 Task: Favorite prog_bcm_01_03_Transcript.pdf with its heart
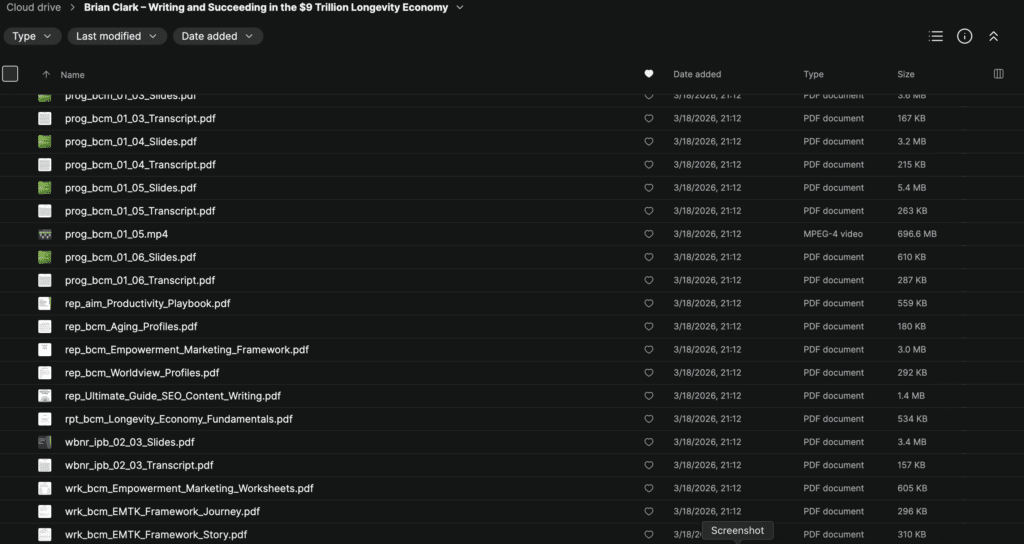pos(648,118)
